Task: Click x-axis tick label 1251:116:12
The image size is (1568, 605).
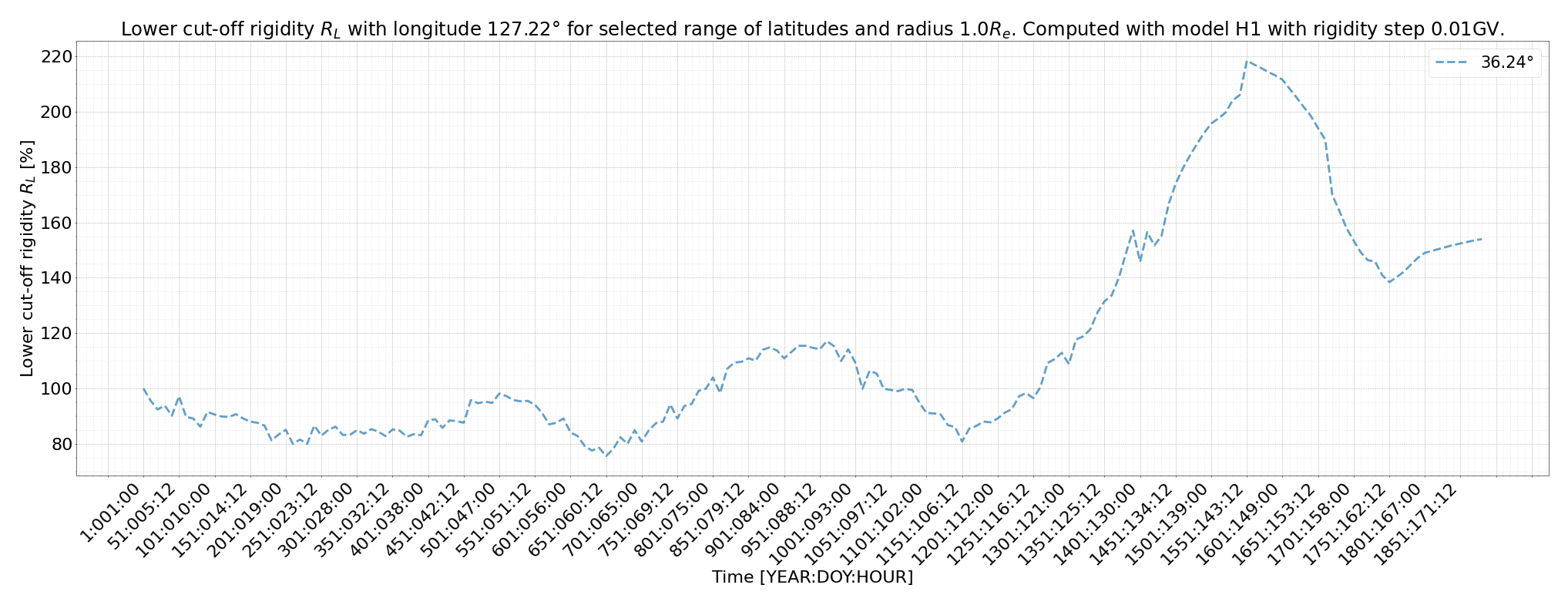Action: [x=989, y=524]
